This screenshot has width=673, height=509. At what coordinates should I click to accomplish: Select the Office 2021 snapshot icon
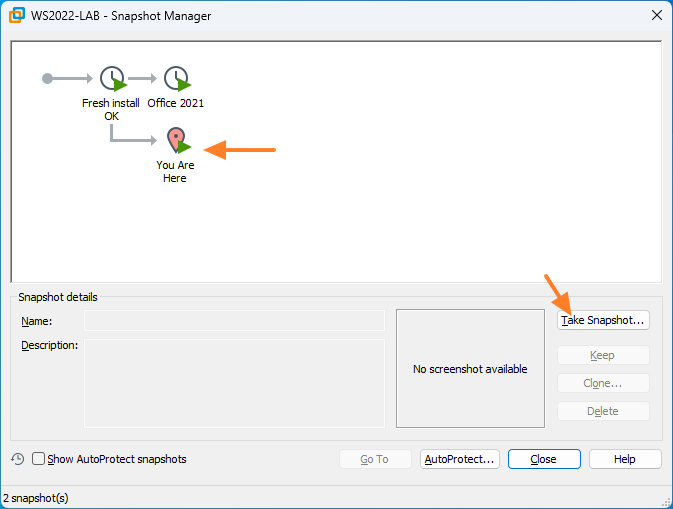pyautogui.click(x=177, y=79)
